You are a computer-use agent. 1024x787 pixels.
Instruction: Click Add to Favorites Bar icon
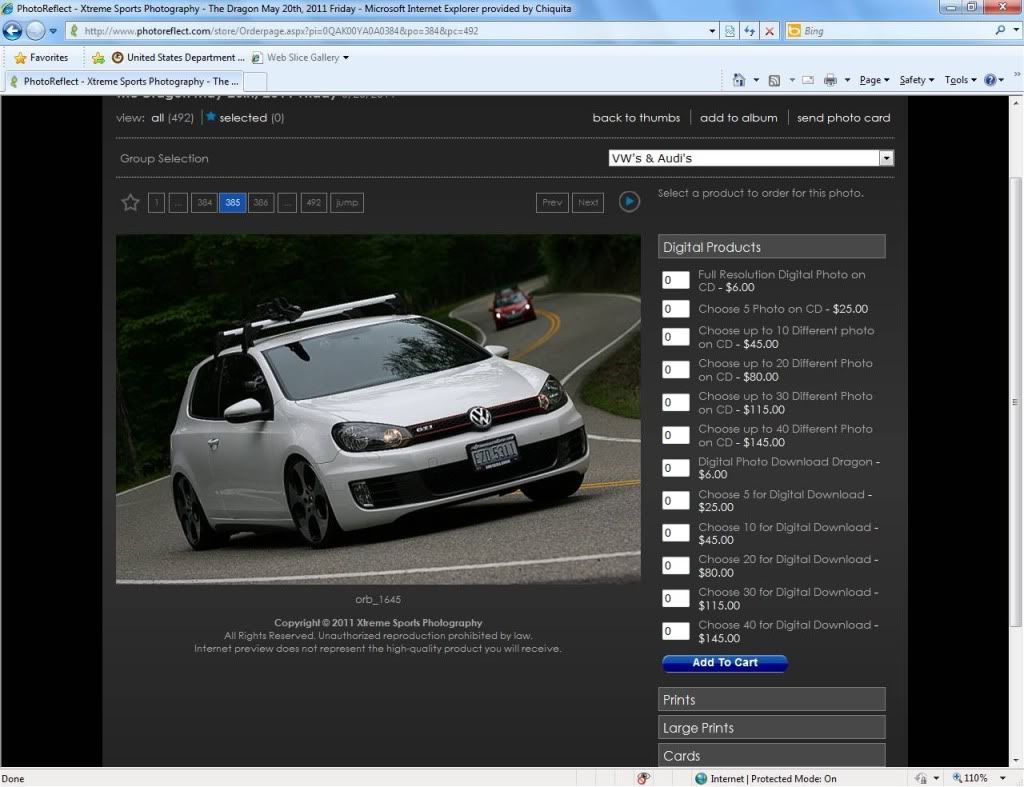pyautogui.click(x=98, y=57)
